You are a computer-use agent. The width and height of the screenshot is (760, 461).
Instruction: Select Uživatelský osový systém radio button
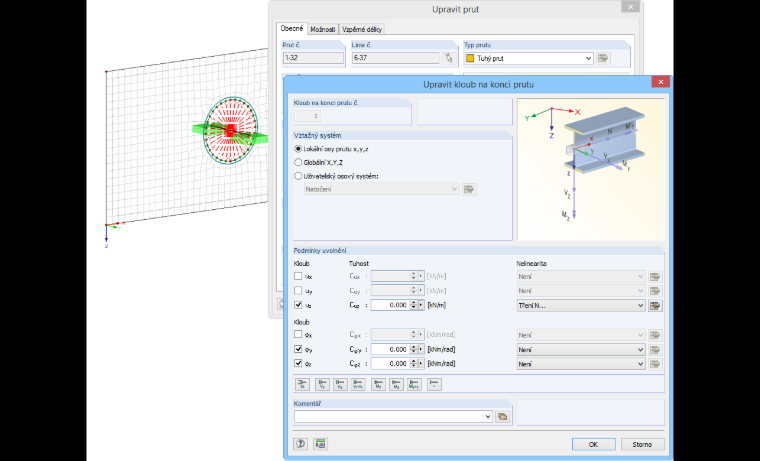tap(298, 176)
